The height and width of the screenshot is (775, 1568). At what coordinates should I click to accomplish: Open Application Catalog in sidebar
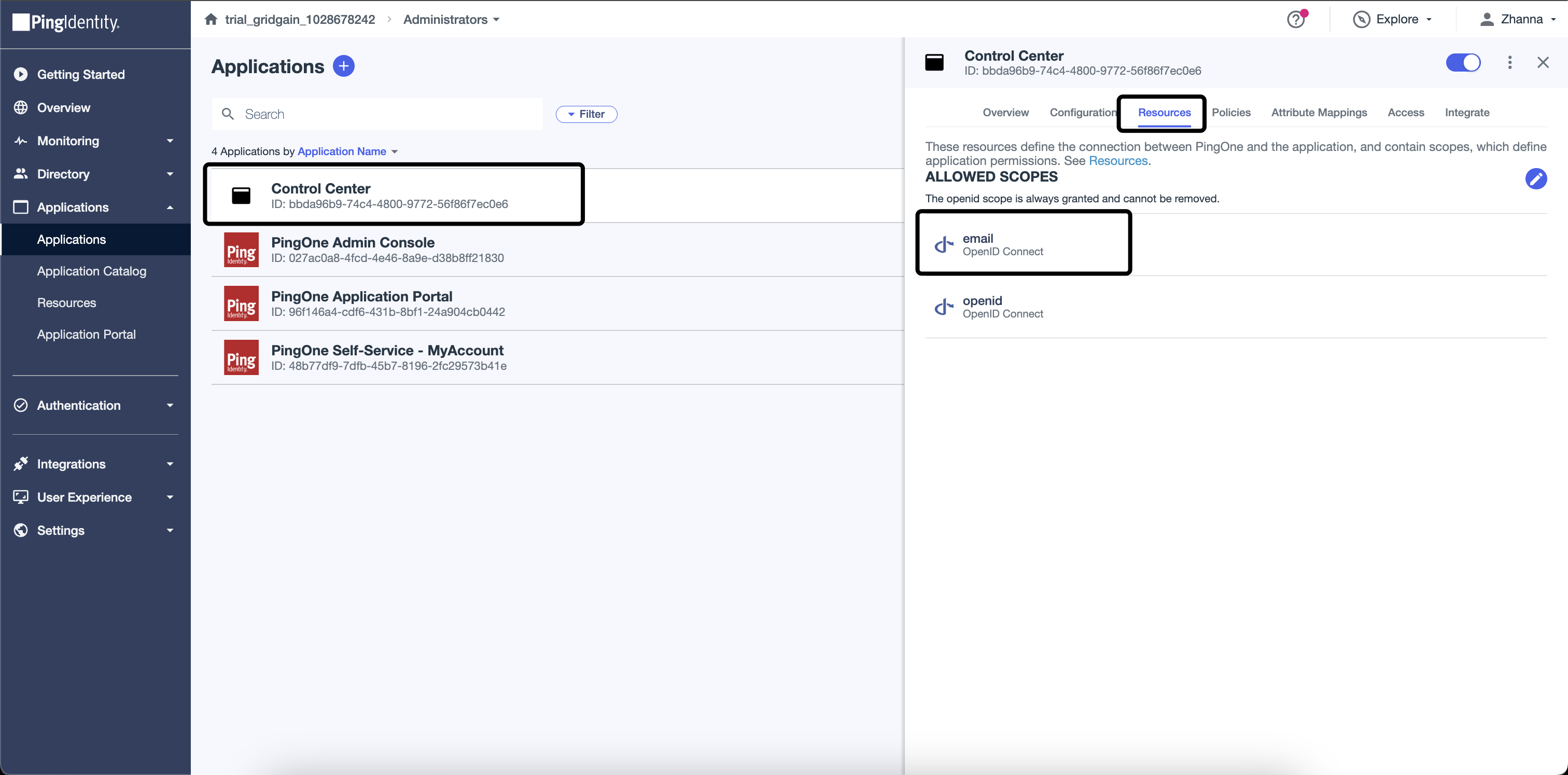pos(92,271)
